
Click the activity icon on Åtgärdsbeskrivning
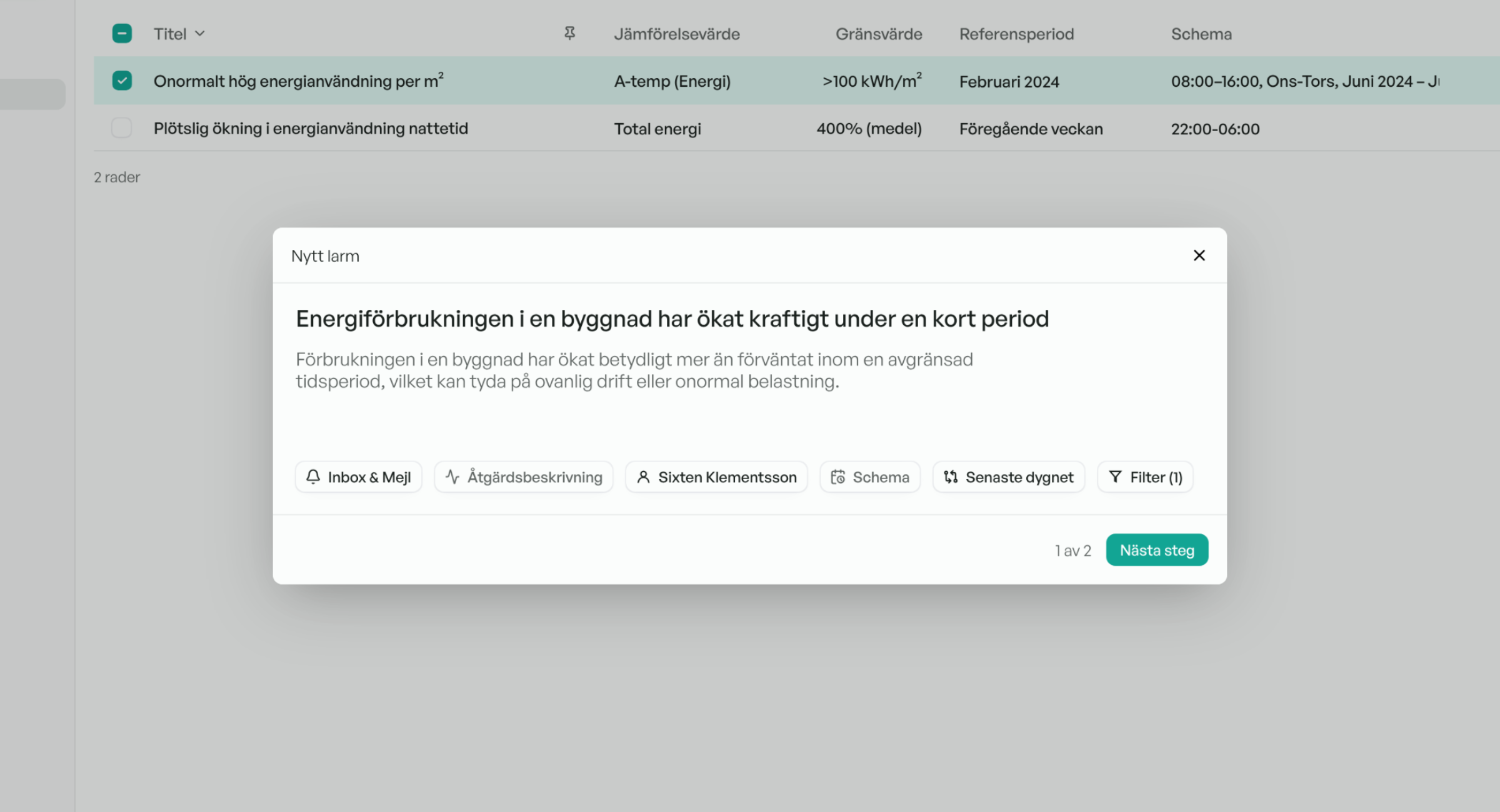tap(452, 477)
